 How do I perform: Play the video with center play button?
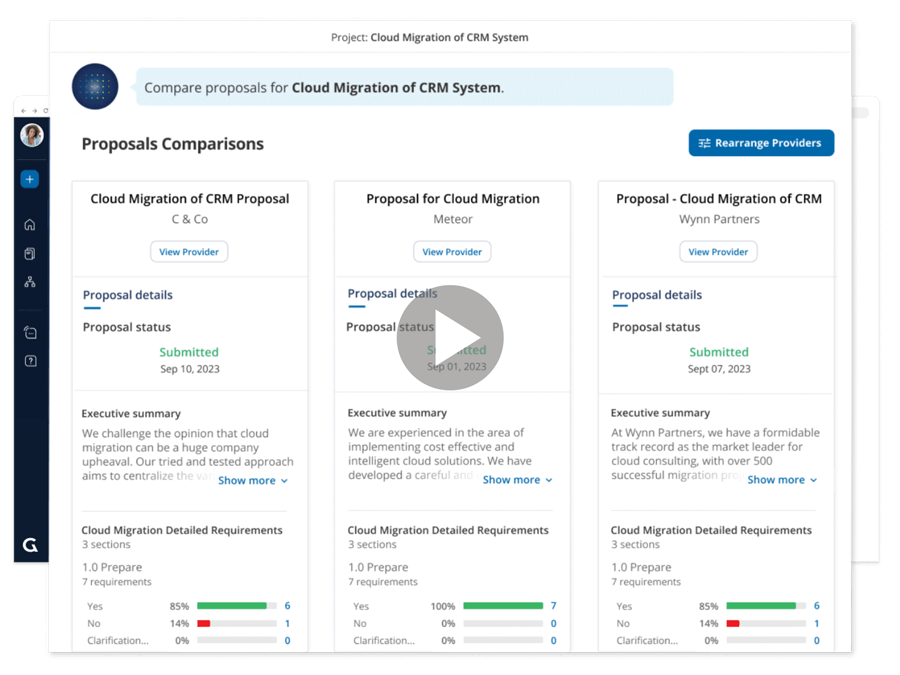coord(450,338)
